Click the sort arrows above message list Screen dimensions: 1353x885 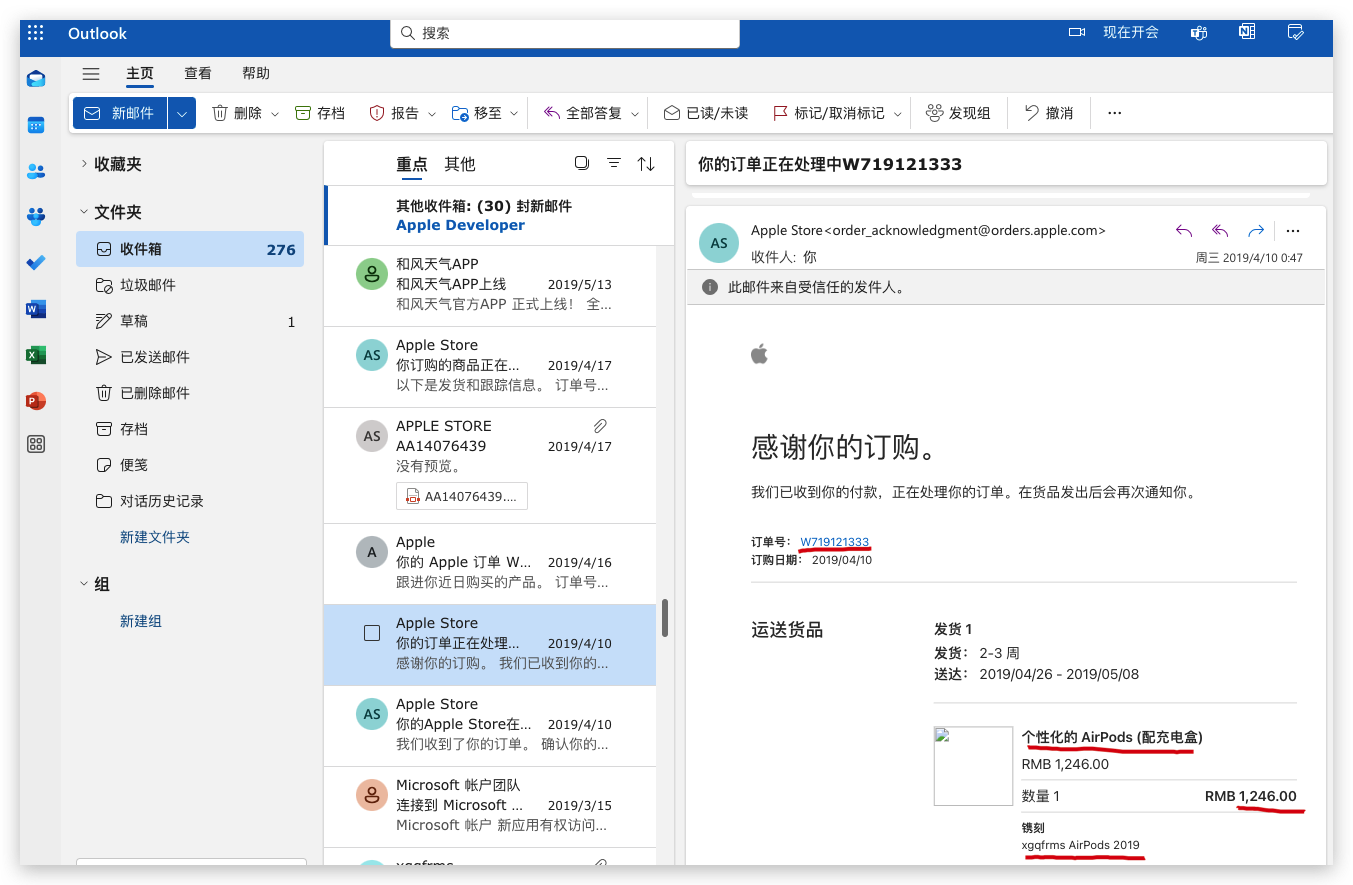tap(646, 163)
